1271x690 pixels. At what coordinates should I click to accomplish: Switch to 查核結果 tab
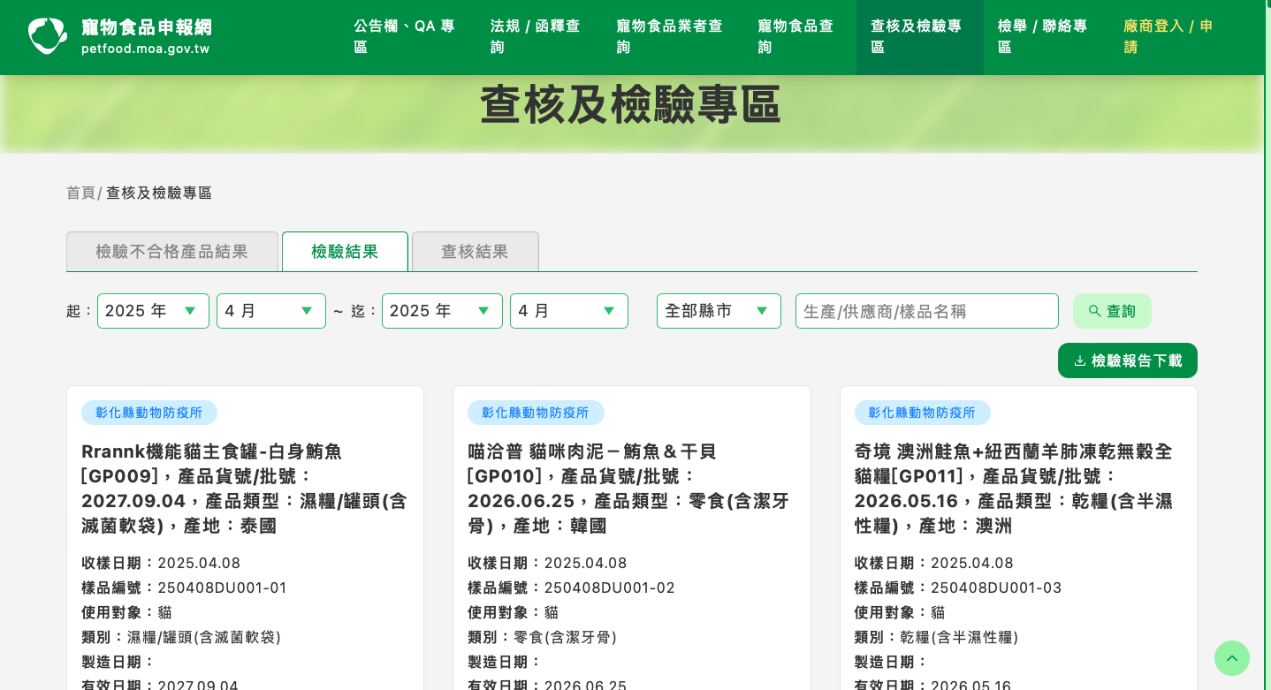coord(475,251)
